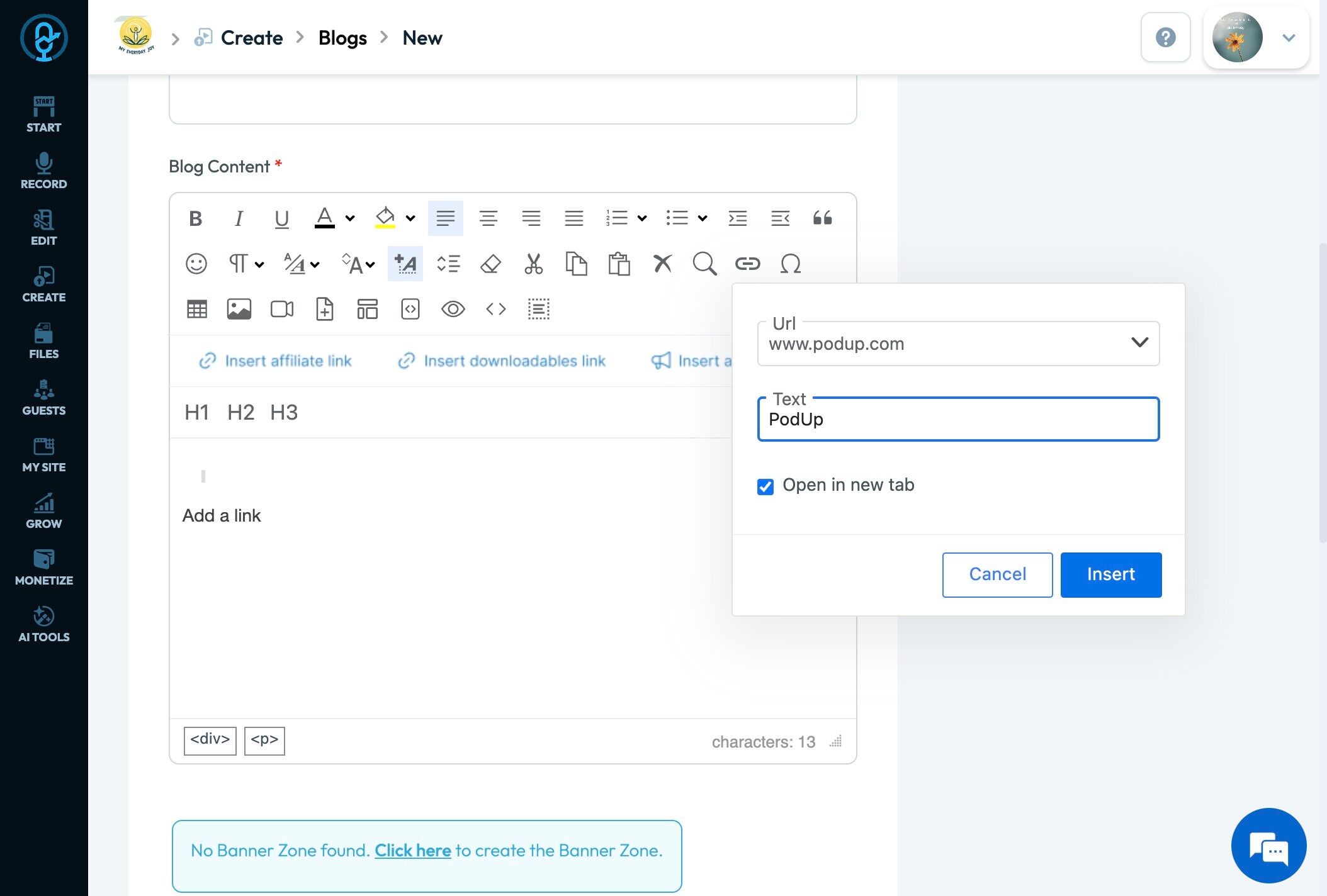The height and width of the screenshot is (896, 1327).
Task: Select the insert table icon
Action: [x=197, y=309]
